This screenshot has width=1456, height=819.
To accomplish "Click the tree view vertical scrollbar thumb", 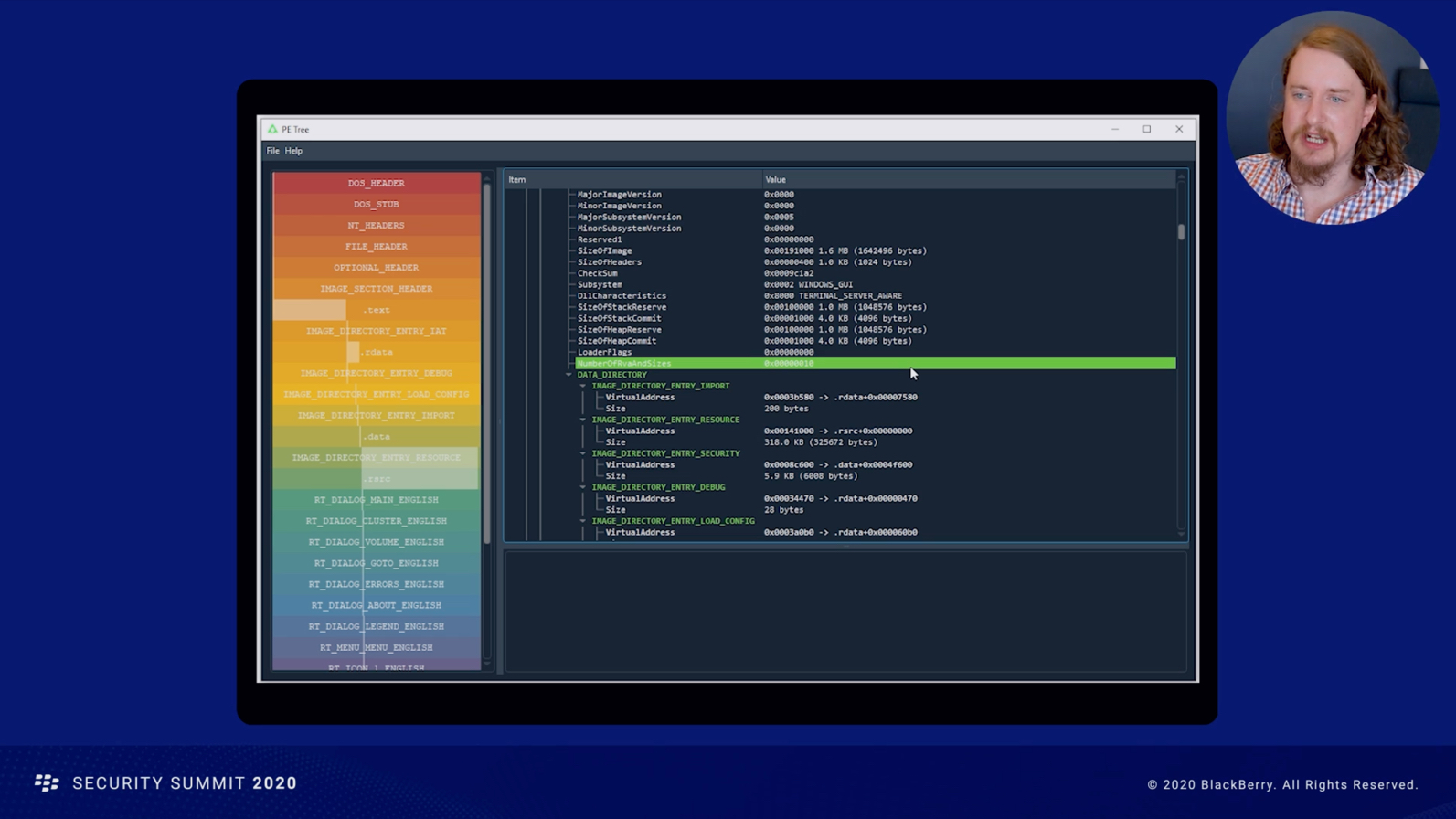I will 1181,232.
